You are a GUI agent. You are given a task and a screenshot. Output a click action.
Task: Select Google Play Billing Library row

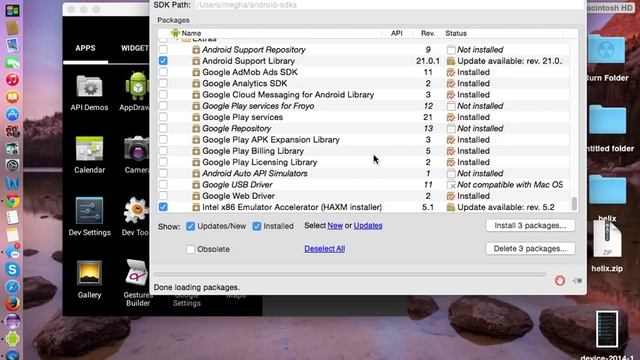[364, 151]
